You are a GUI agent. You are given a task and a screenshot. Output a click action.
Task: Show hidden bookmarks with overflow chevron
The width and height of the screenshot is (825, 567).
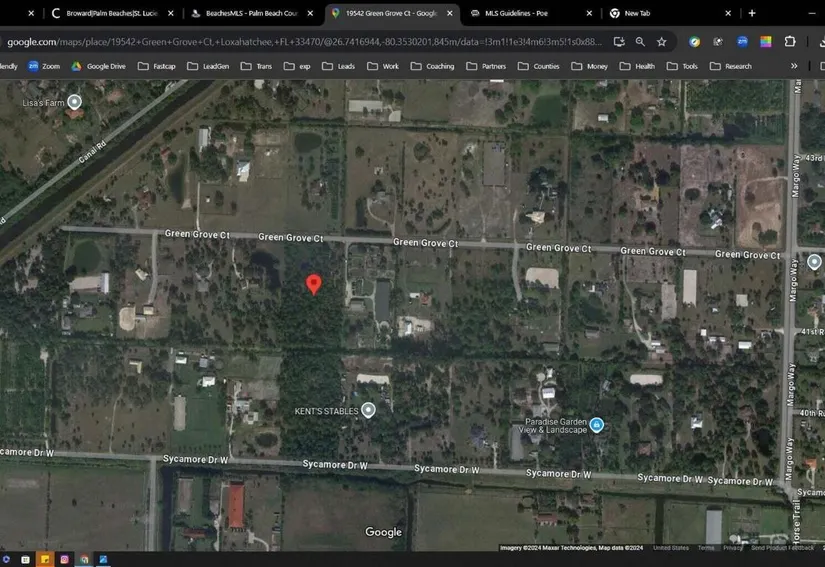click(794, 66)
